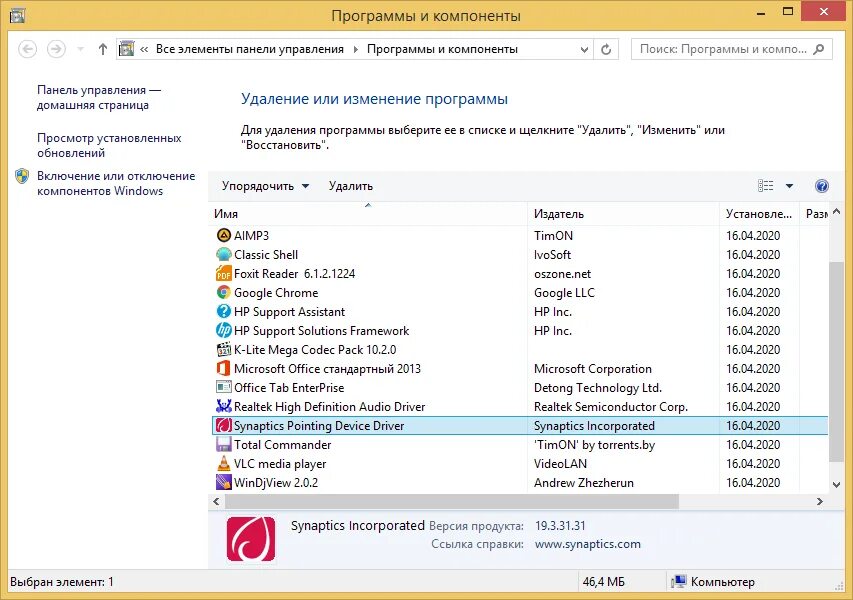Click the large Synaptics logo in details pane

click(x=251, y=539)
